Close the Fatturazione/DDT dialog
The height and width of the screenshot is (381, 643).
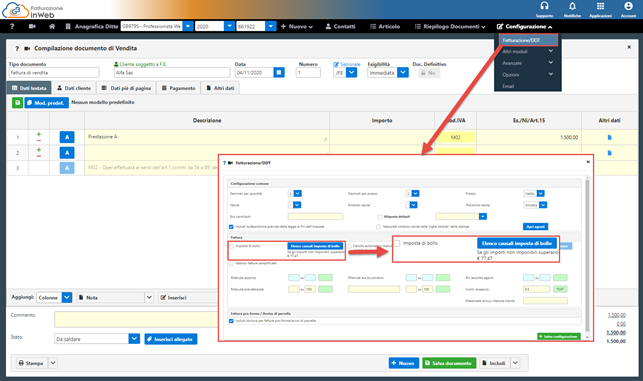[x=588, y=162]
